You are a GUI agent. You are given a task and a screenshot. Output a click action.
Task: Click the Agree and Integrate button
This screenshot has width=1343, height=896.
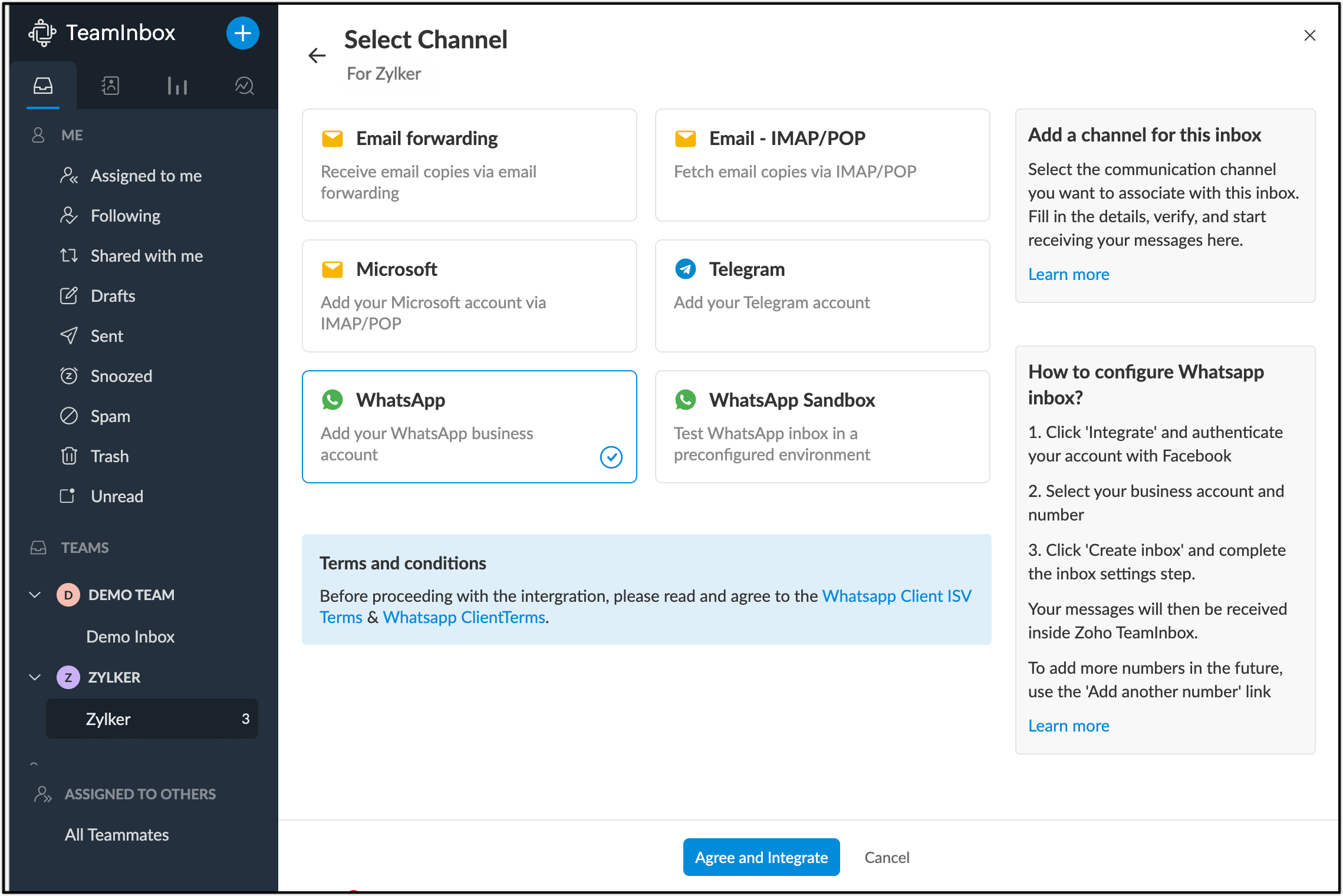coord(761,857)
